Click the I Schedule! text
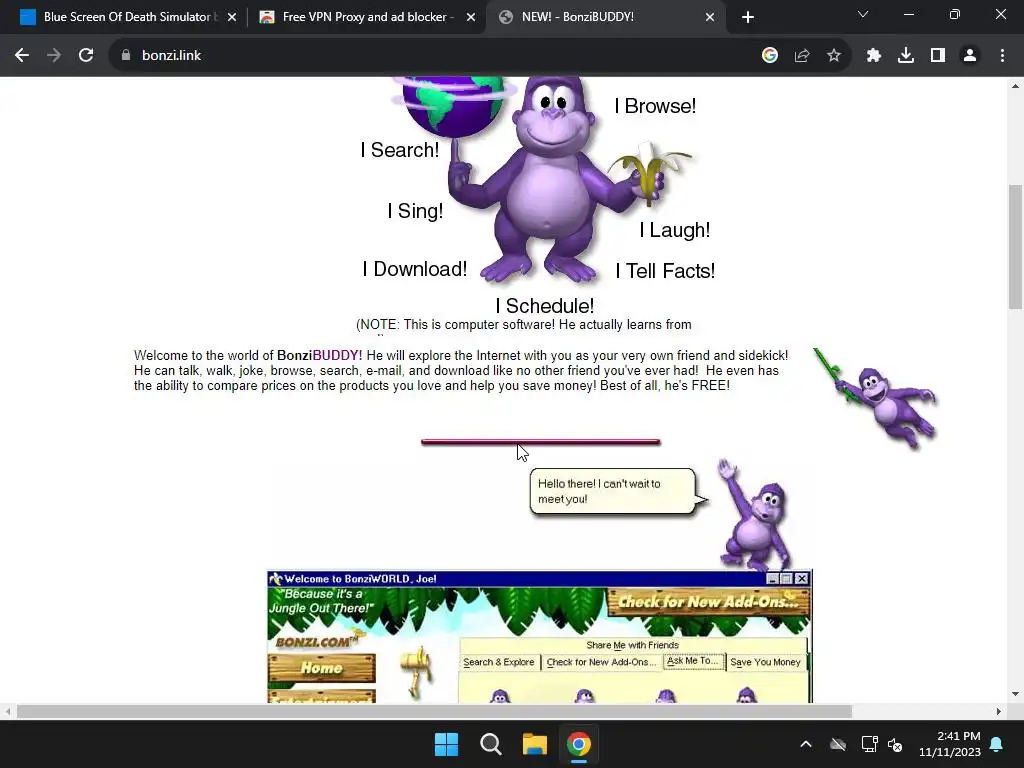 pos(545,306)
